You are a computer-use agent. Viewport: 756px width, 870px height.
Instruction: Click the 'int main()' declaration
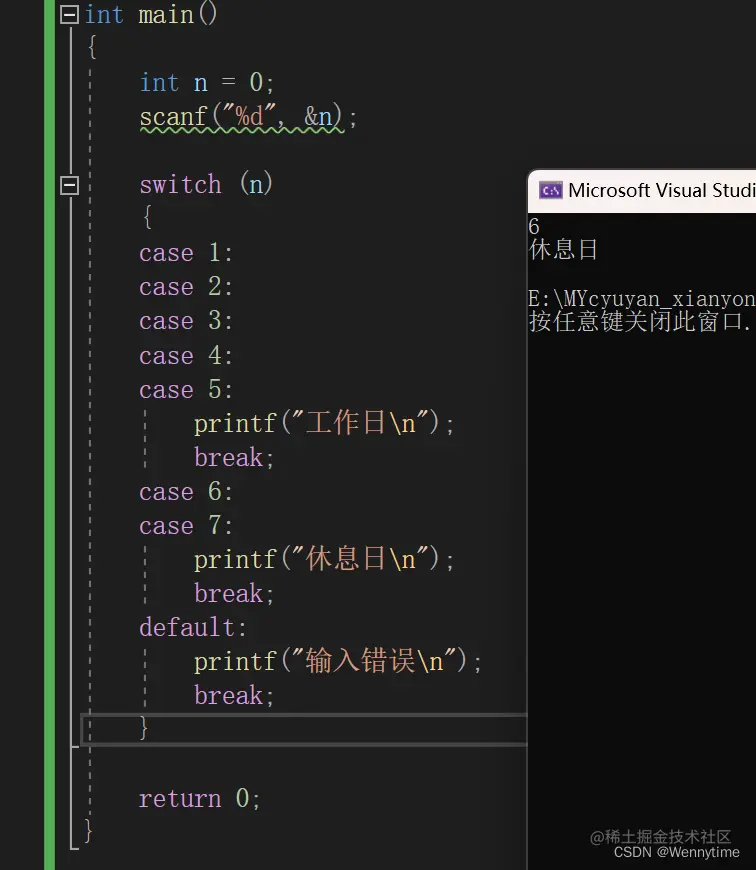point(150,14)
